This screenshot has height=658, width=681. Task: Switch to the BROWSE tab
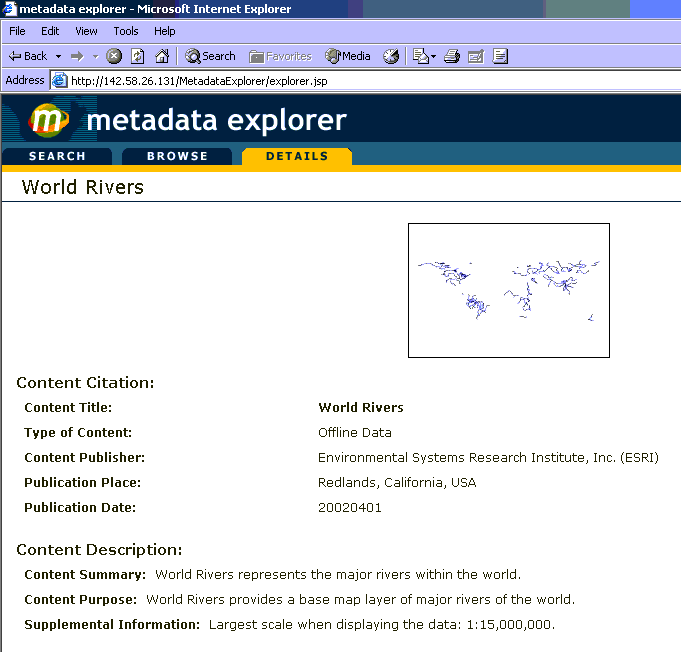pos(177,156)
